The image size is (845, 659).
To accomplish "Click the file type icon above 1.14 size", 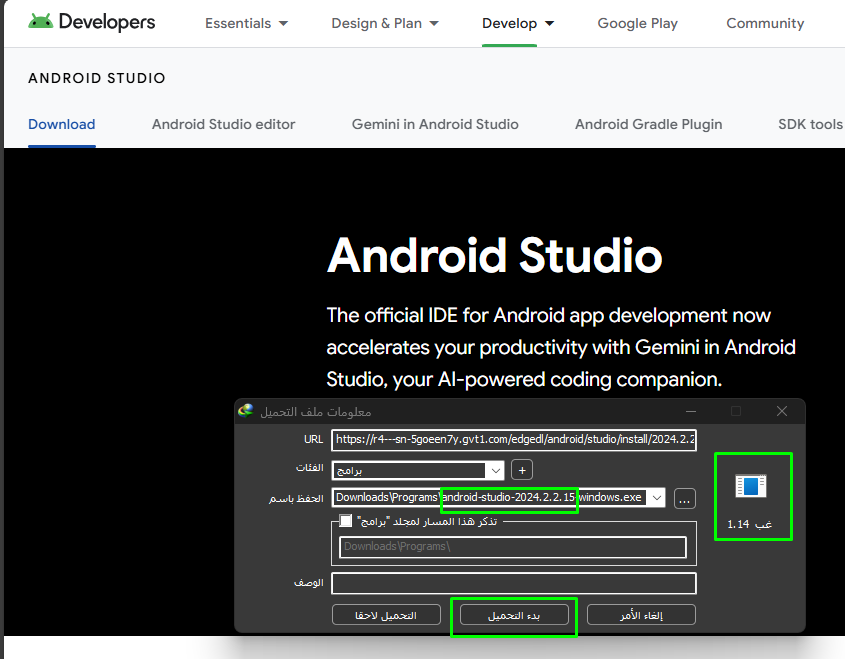I will click(x=750, y=486).
